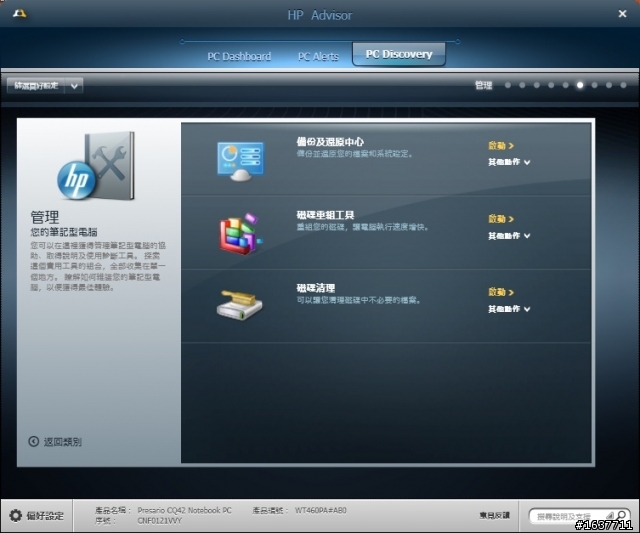Click the 磁碟清理 title text
640x533 pixels.
[316, 288]
